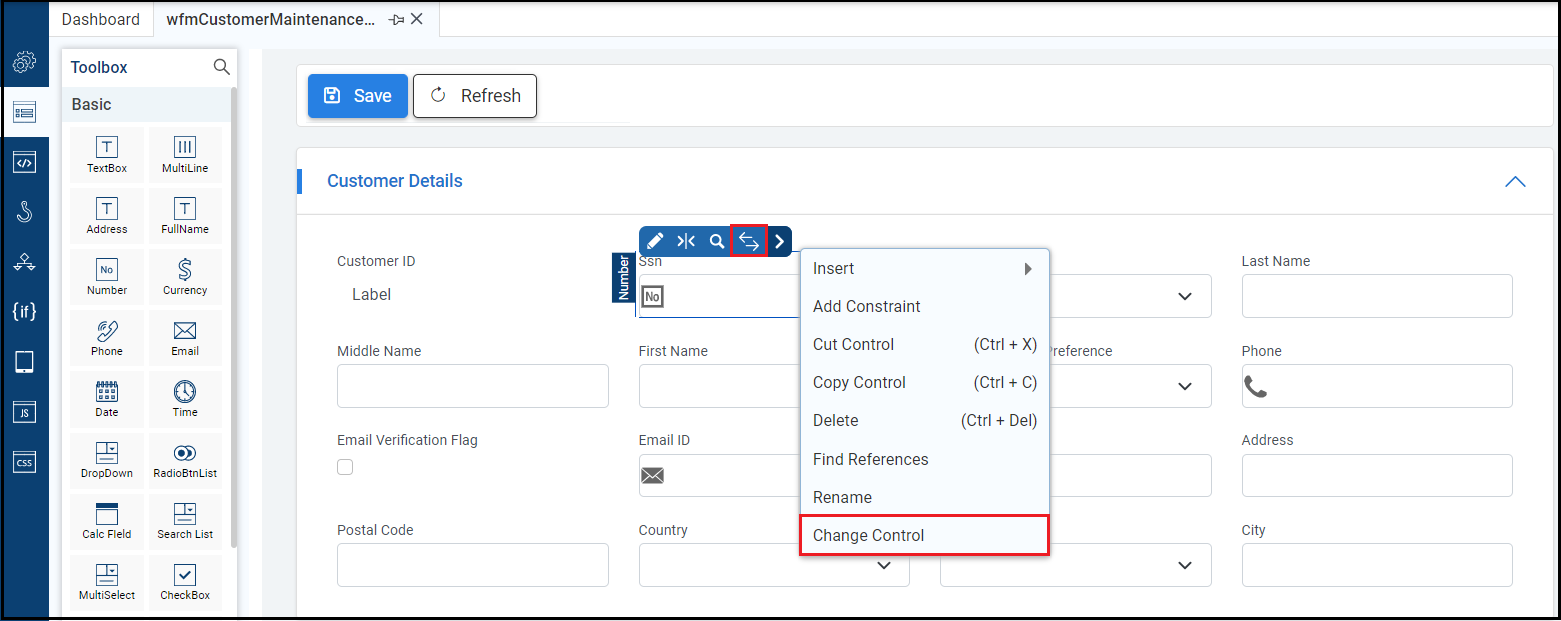Collapse the Customer Details section
Viewport: 1561px width, 621px height.
tap(1515, 181)
